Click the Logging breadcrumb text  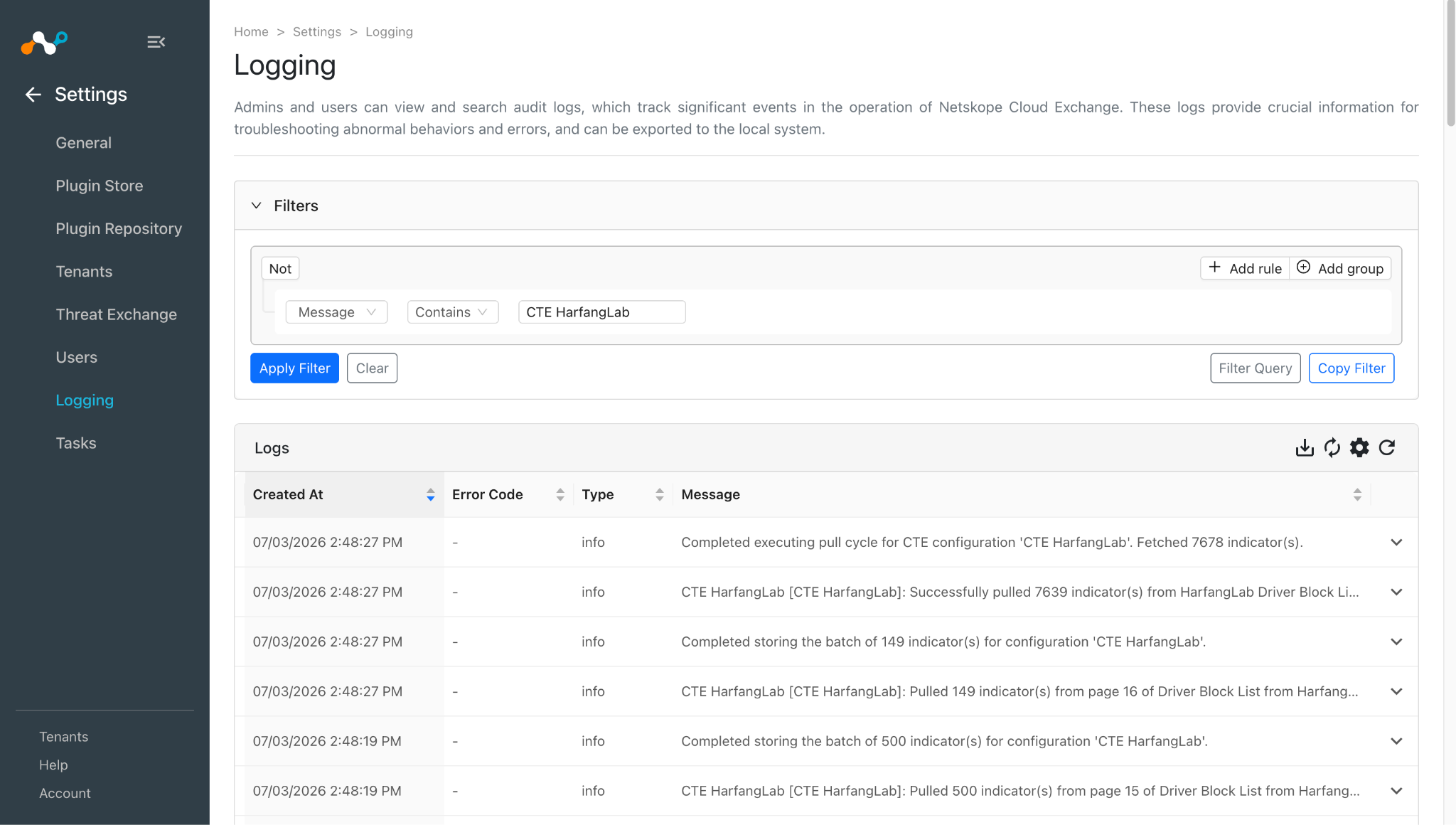click(x=389, y=32)
